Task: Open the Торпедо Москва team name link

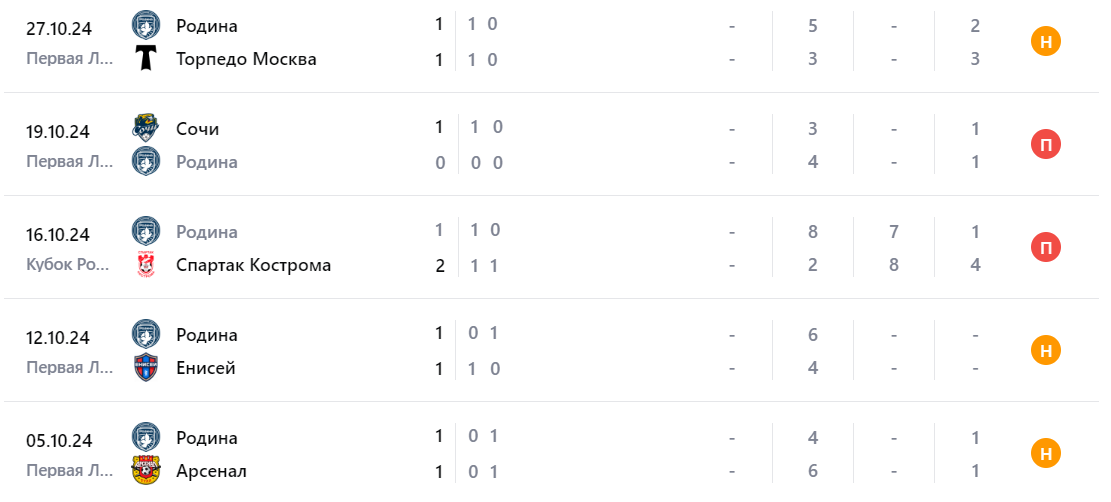Action: (x=246, y=59)
